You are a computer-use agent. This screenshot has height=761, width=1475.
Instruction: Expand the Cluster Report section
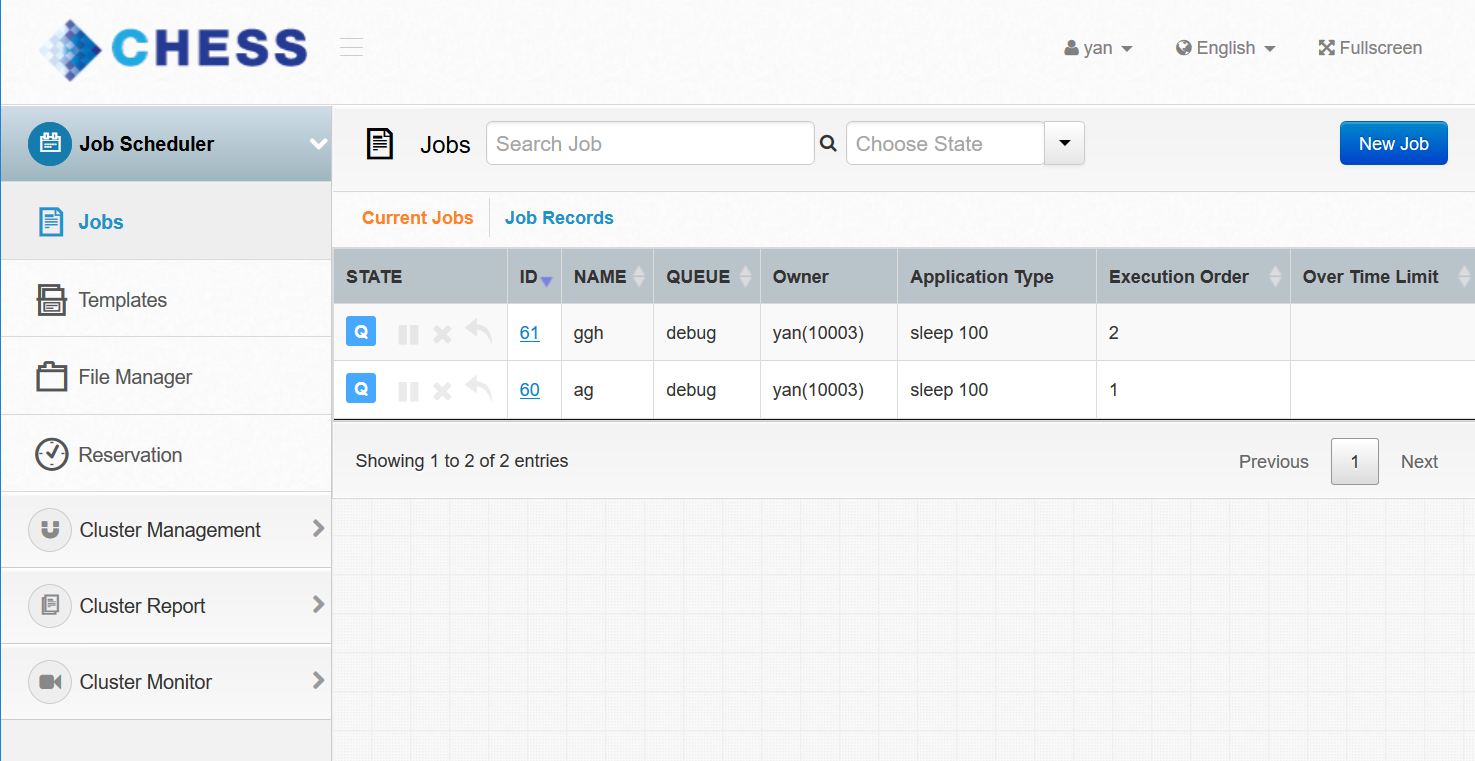[319, 604]
